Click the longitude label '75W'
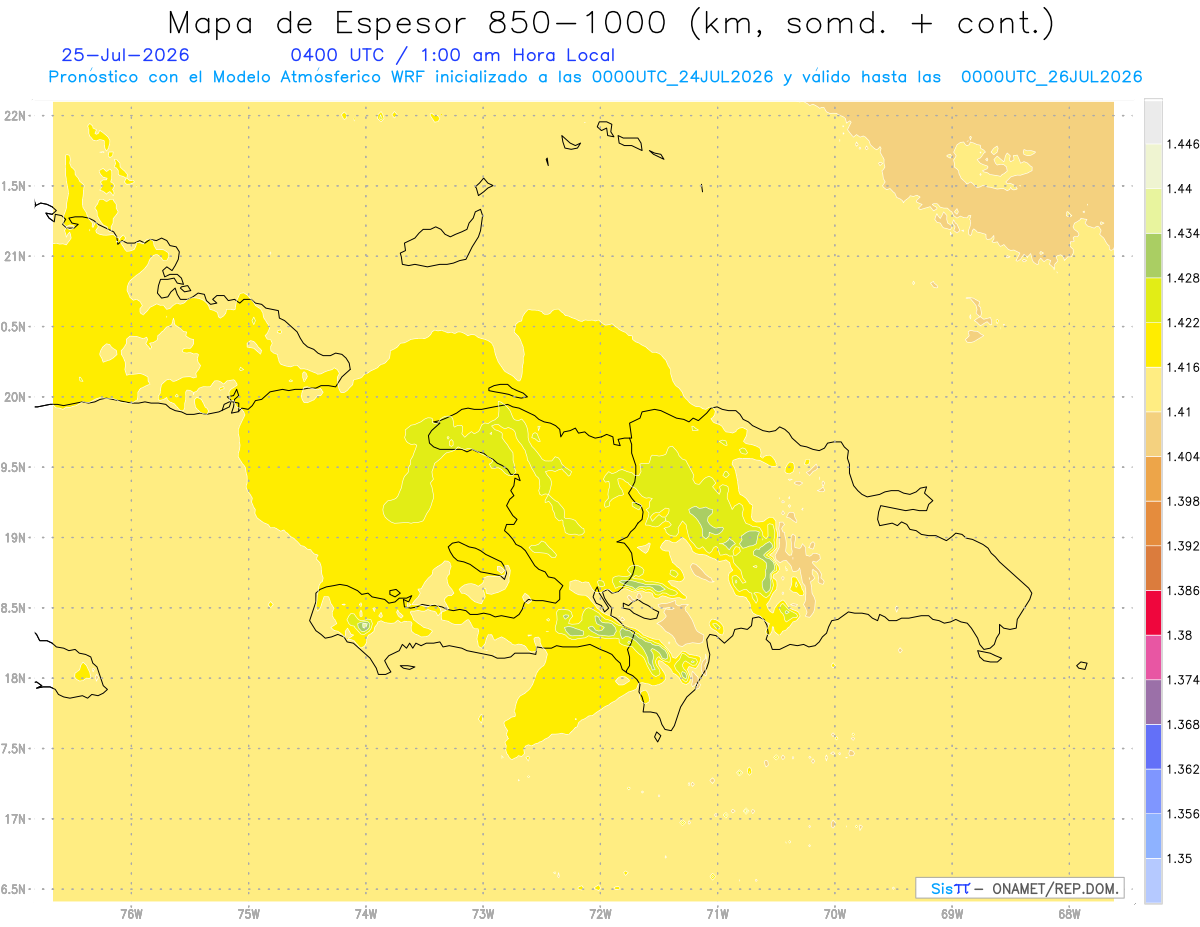 [248, 914]
